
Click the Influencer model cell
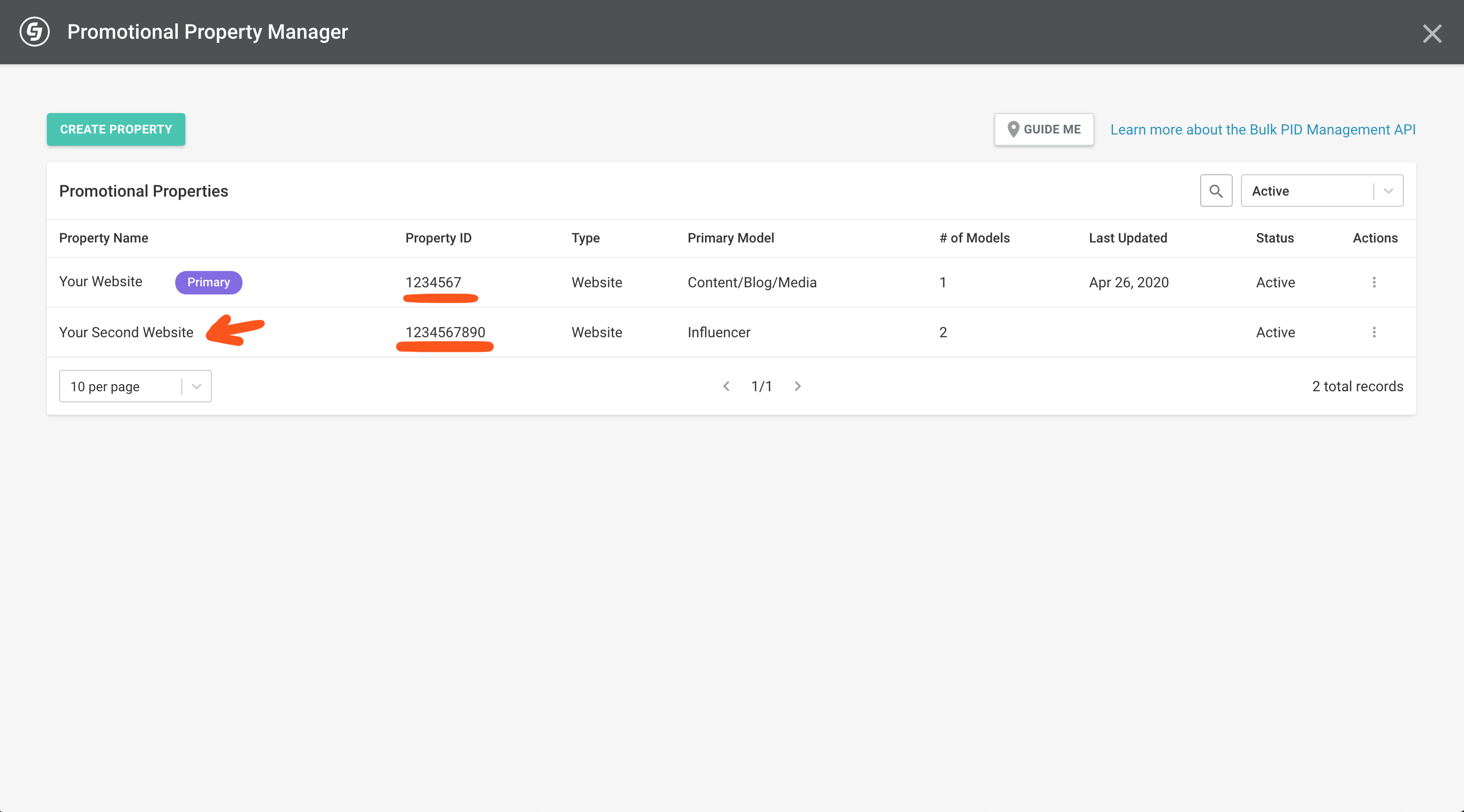pos(719,333)
